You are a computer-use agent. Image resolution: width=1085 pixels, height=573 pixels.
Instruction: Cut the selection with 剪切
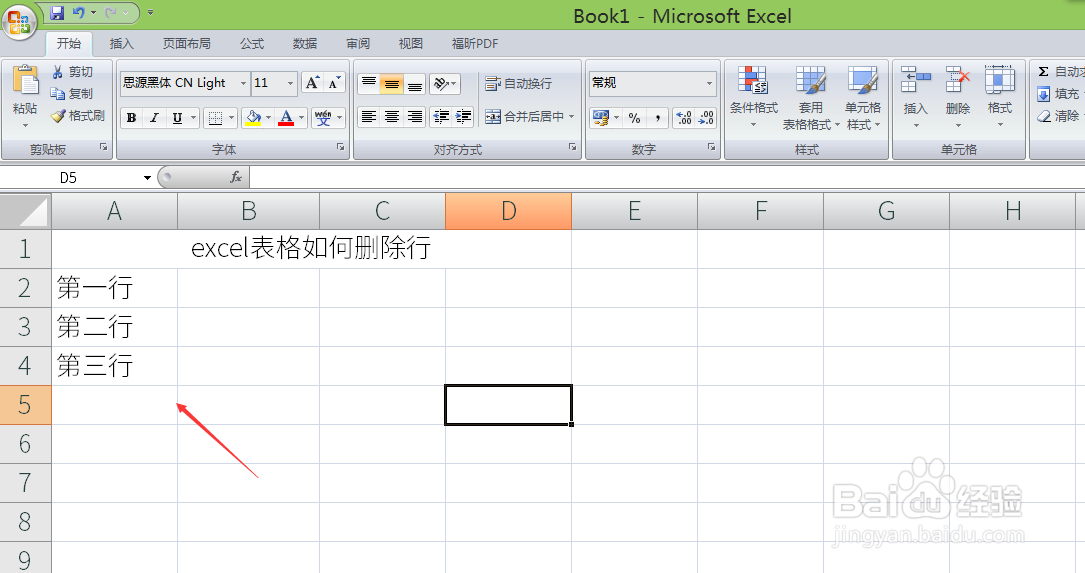pyautogui.click(x=73, y=72)
